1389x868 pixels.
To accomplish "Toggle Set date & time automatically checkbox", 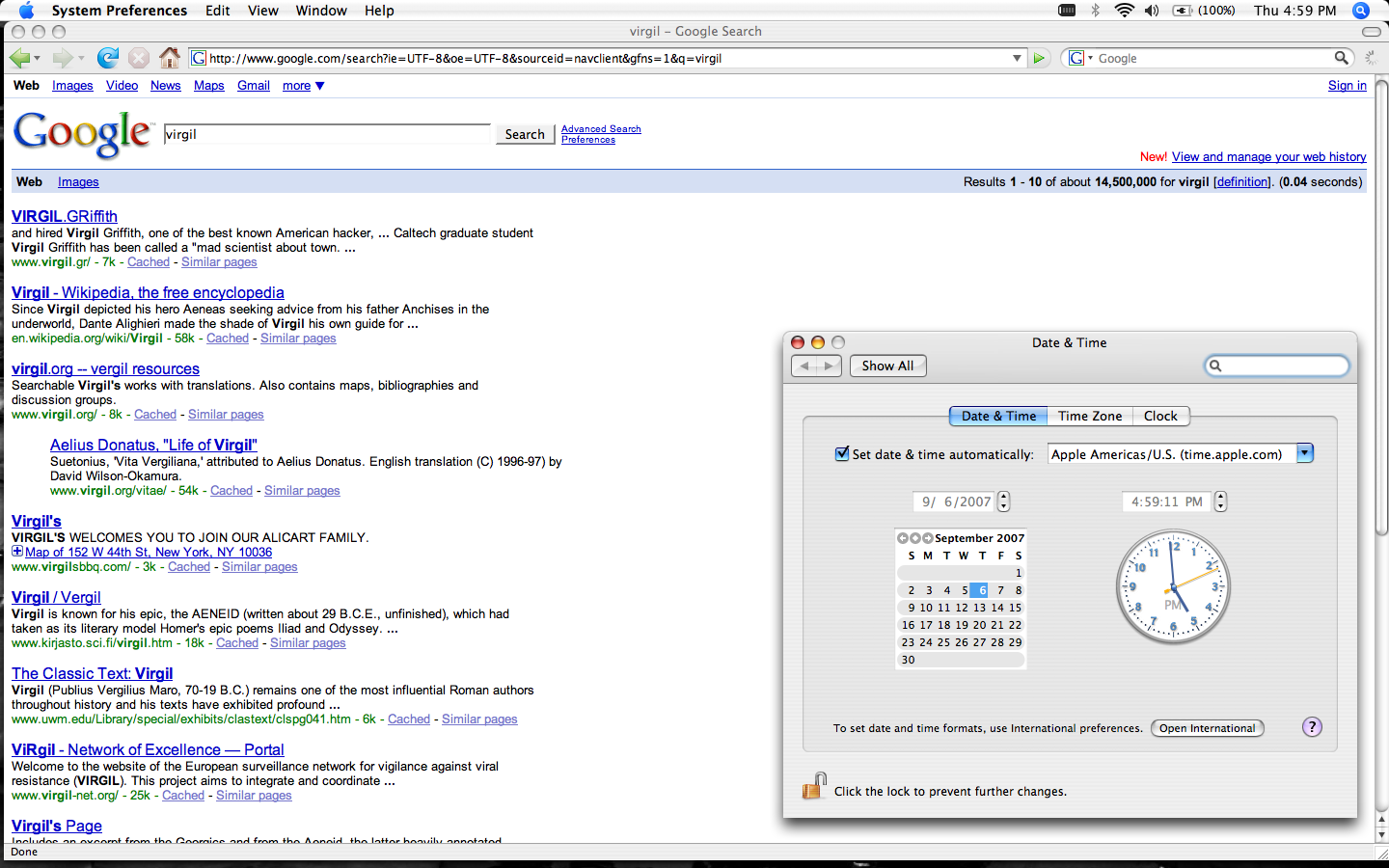I will (x=842, y=453).
